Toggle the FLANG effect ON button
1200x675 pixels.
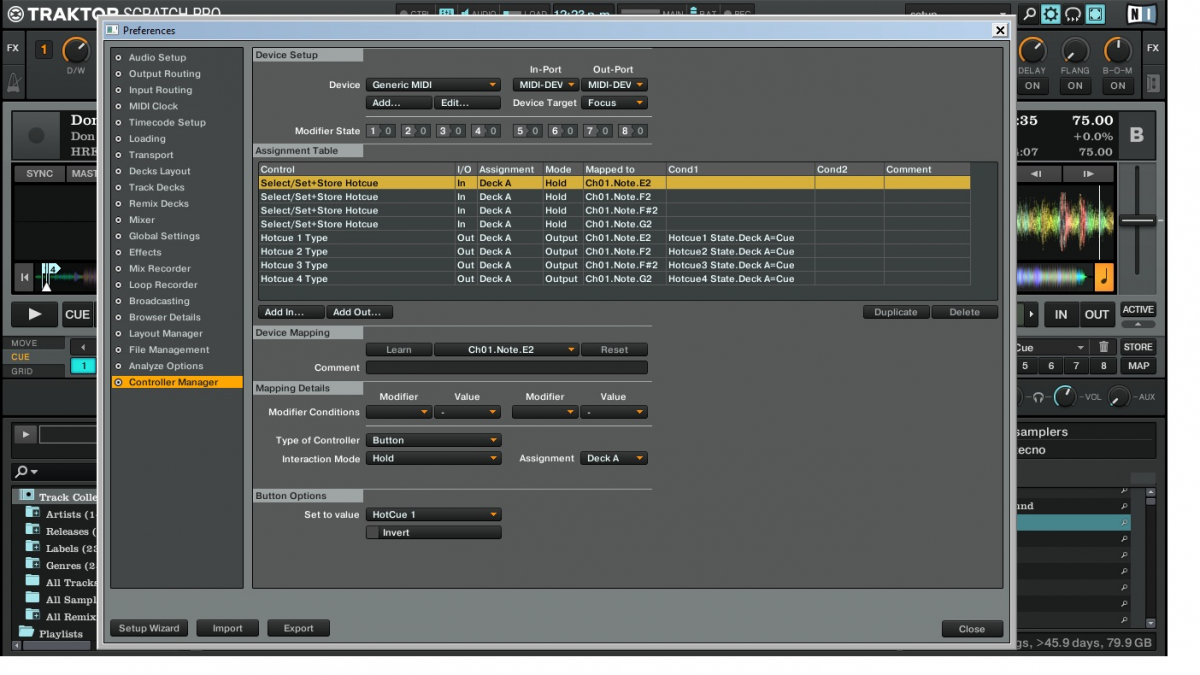(1075, 86)
